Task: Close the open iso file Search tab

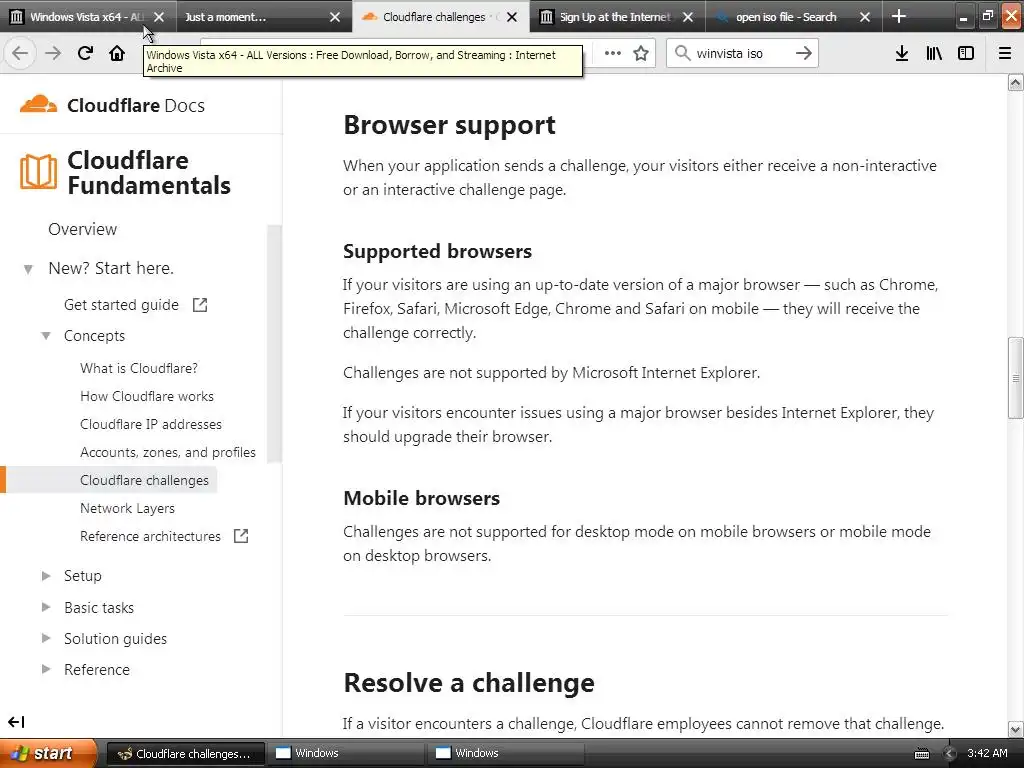Action: tap(865, 17)
